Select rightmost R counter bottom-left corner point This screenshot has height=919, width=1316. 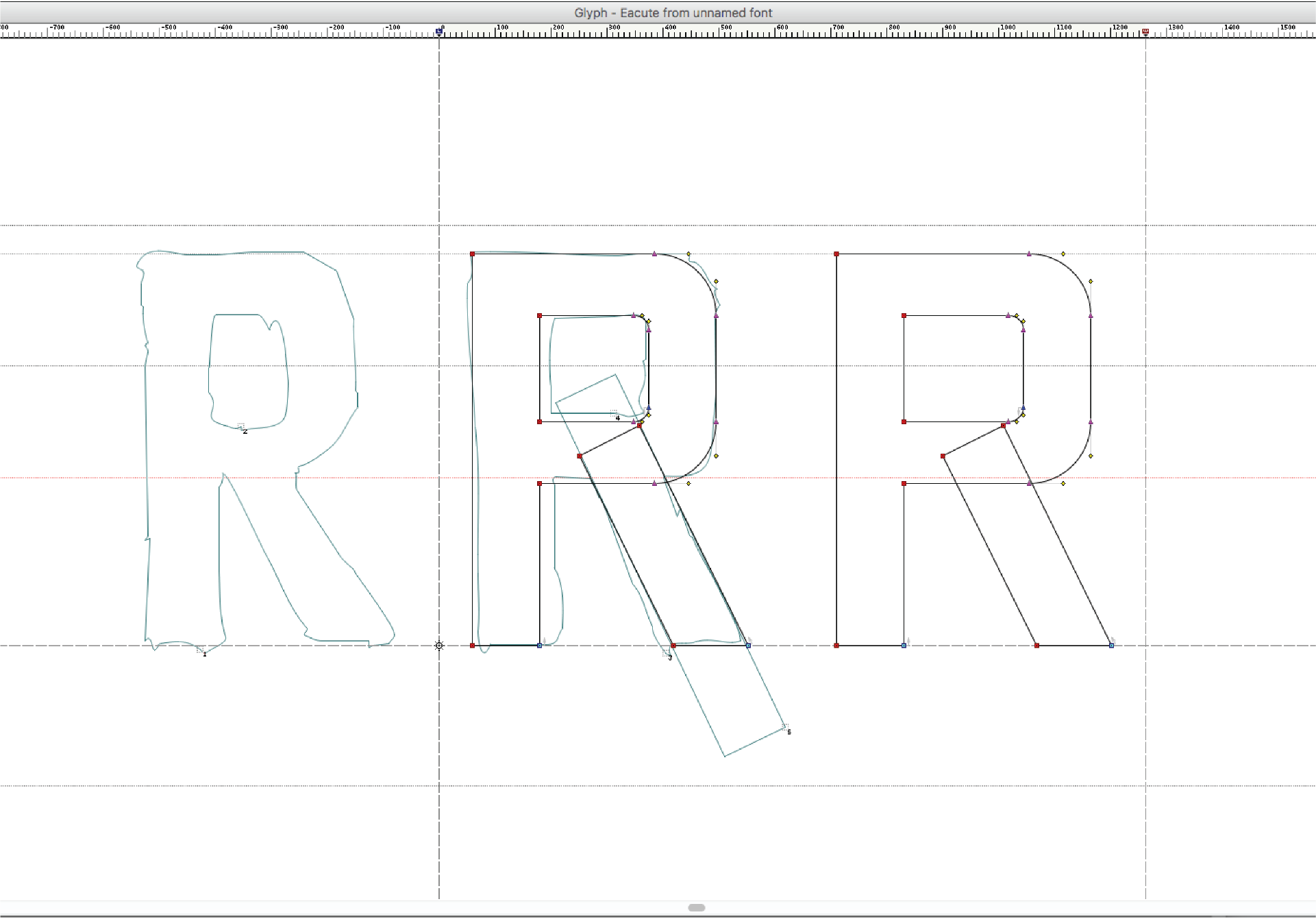904,422
